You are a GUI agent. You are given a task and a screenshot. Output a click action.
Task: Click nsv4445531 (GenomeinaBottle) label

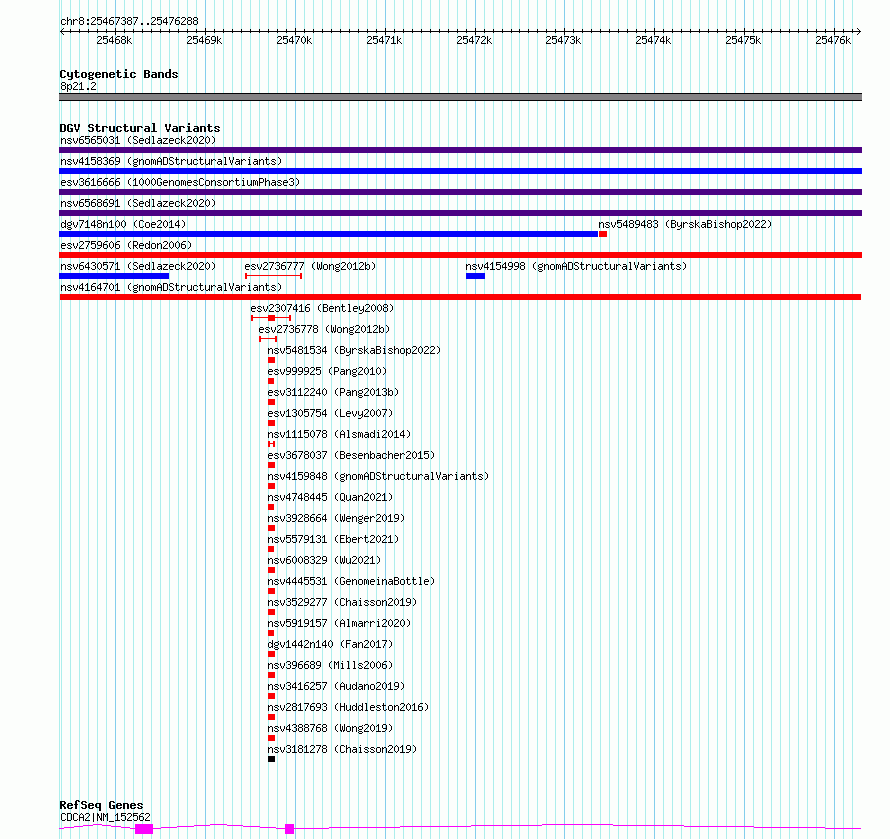pyautogui.click(x=351, y=581)
